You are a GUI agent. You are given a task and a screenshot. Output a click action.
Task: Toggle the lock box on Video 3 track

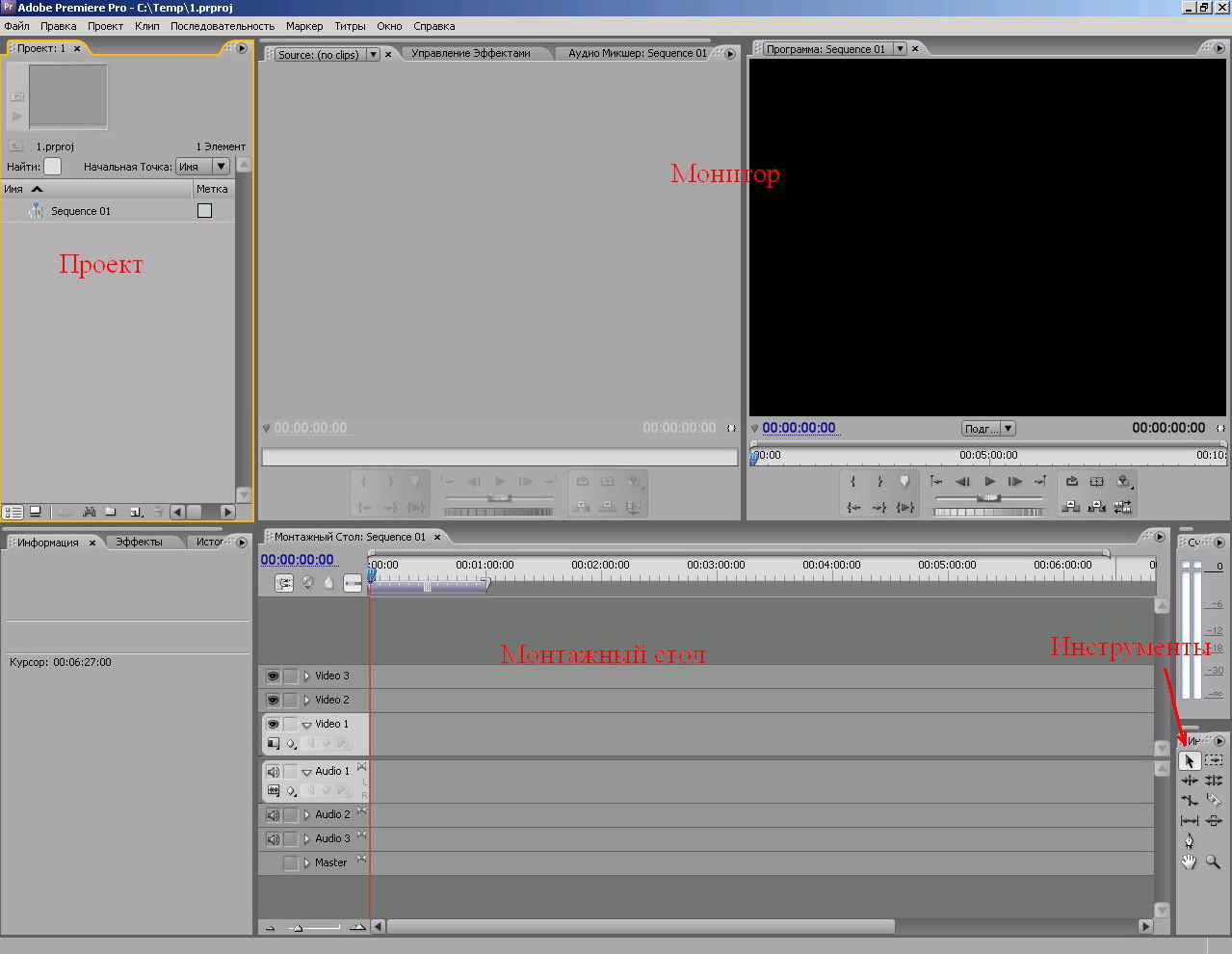tap(290, 676)
